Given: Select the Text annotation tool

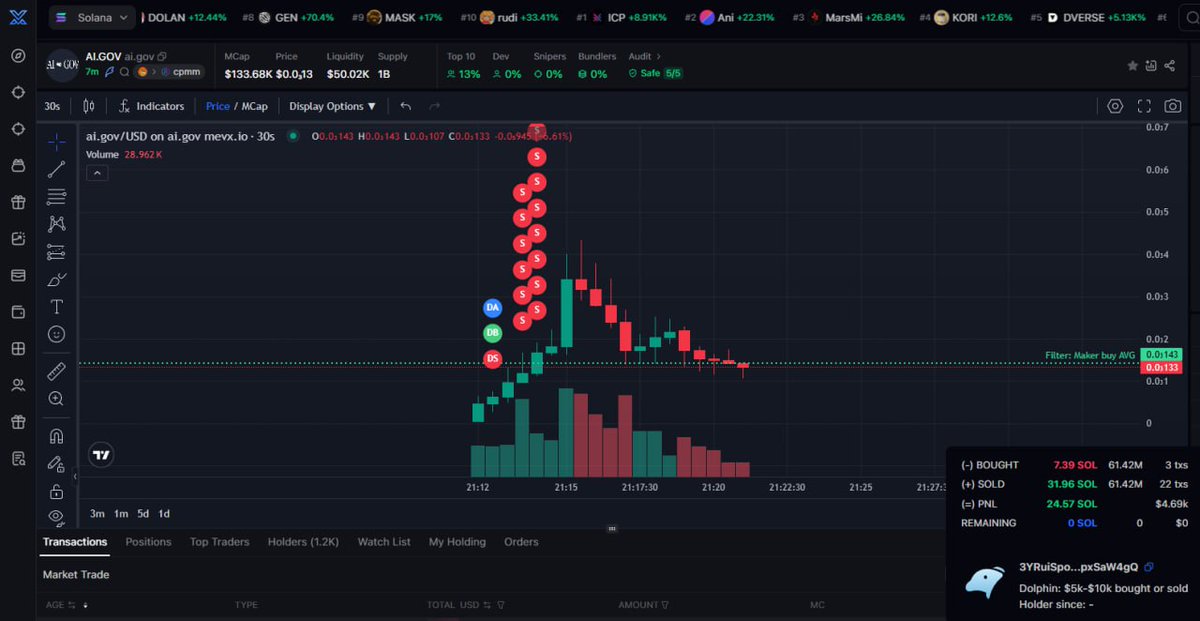Looking at the screenshot, I should click(57, 307).
